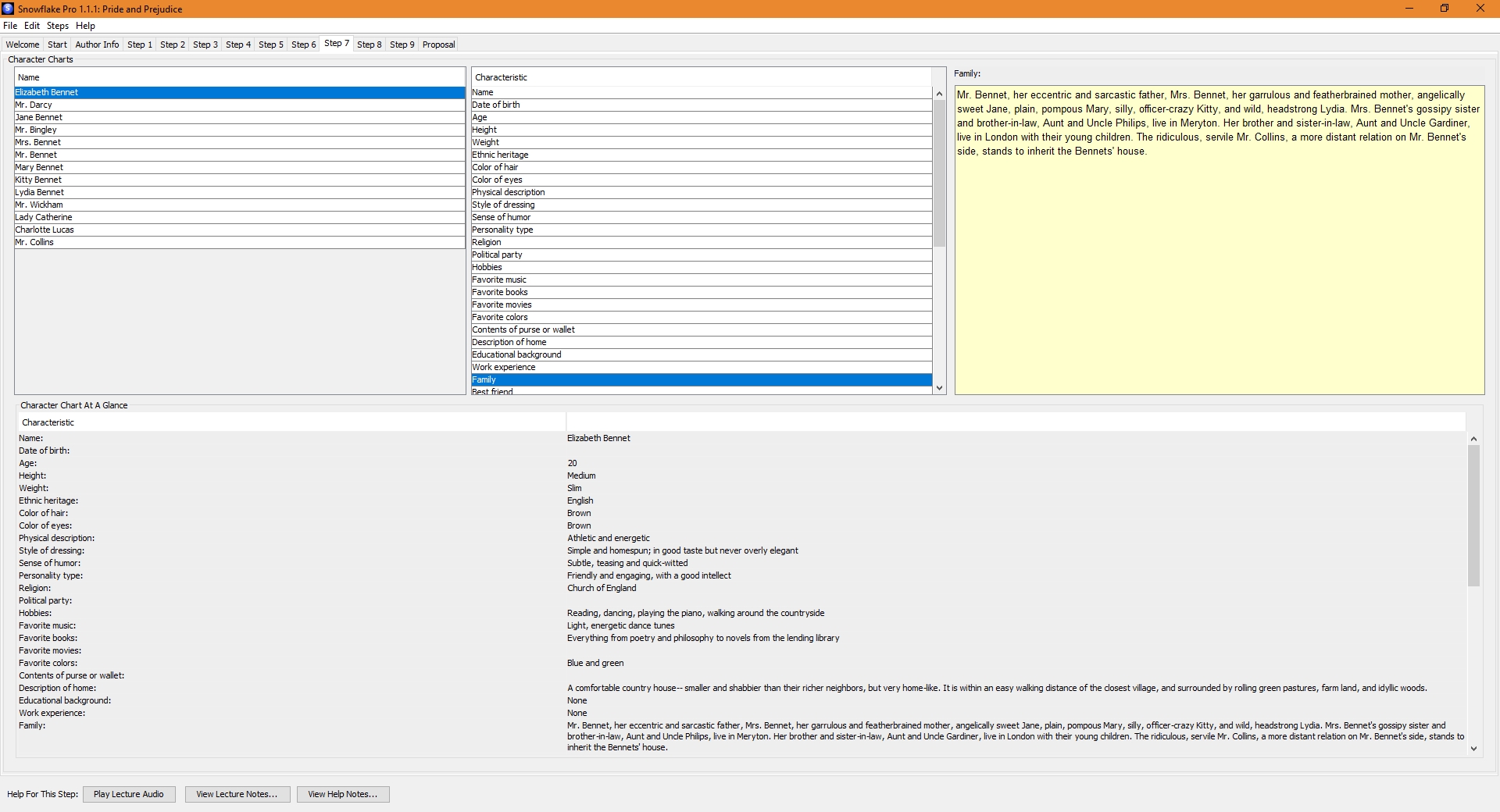Switch to the Start tab
The height and width of the screenshot is (812, 1500).
57,45
